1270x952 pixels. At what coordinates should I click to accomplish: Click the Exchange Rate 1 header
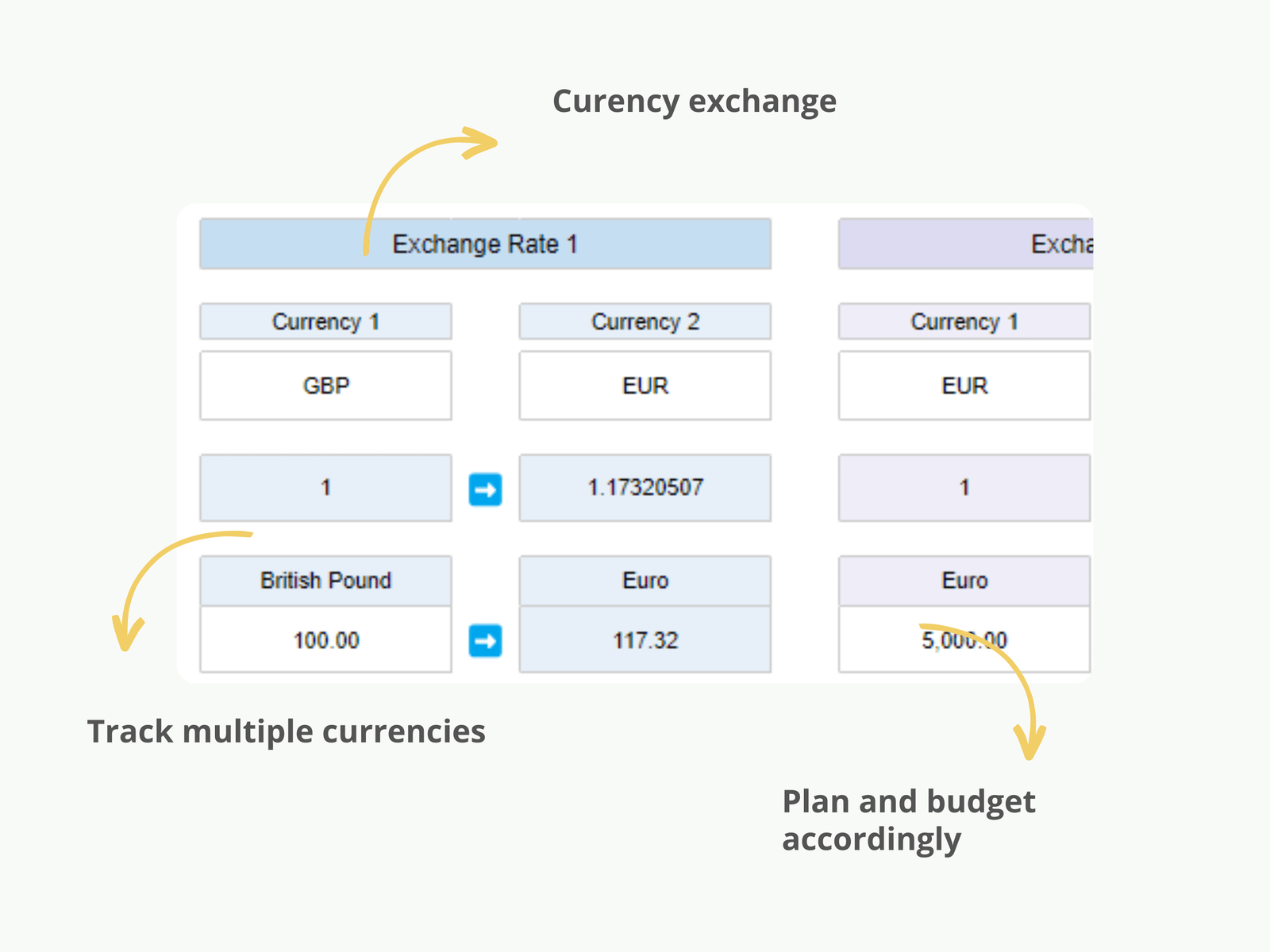[485, 244]
